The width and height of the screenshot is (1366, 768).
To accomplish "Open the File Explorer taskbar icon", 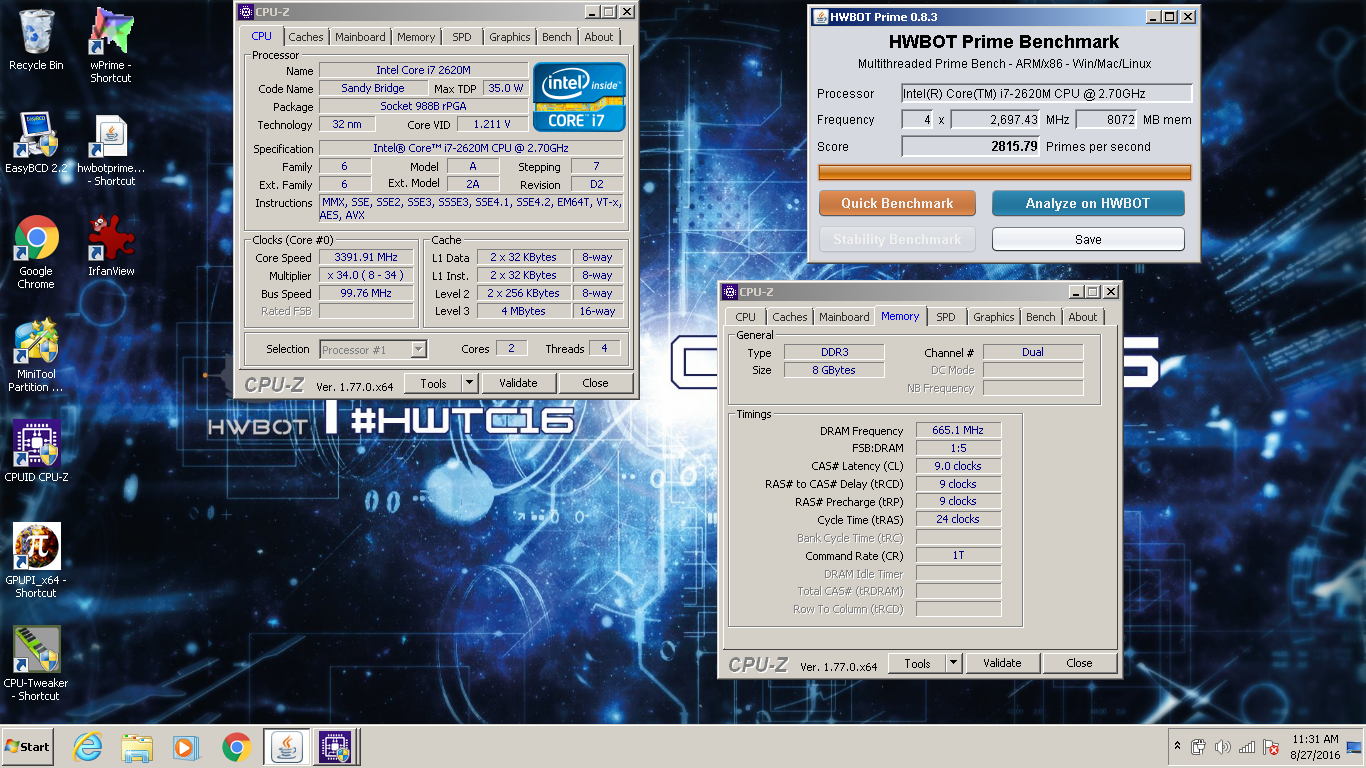I will tap(137, 746).
